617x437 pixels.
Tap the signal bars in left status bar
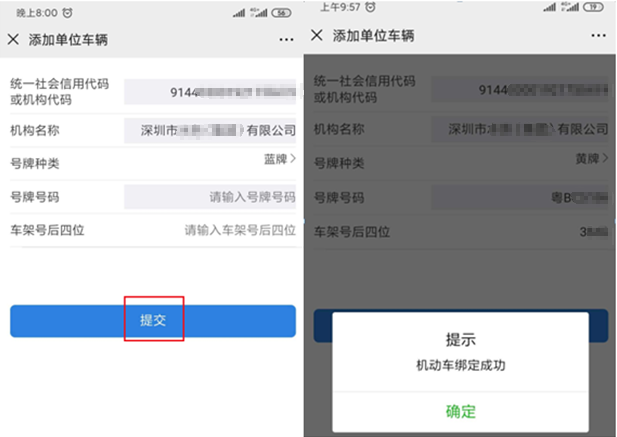click(x=239, y=13)
